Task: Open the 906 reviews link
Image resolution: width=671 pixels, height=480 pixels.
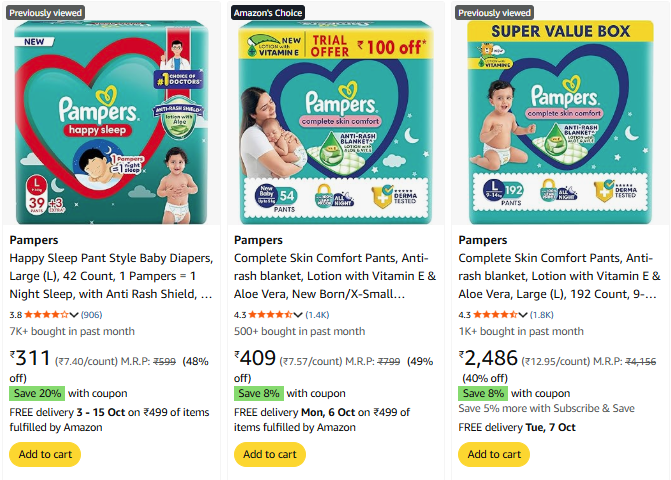Action: pyautogui.click(x=92, y=315)
